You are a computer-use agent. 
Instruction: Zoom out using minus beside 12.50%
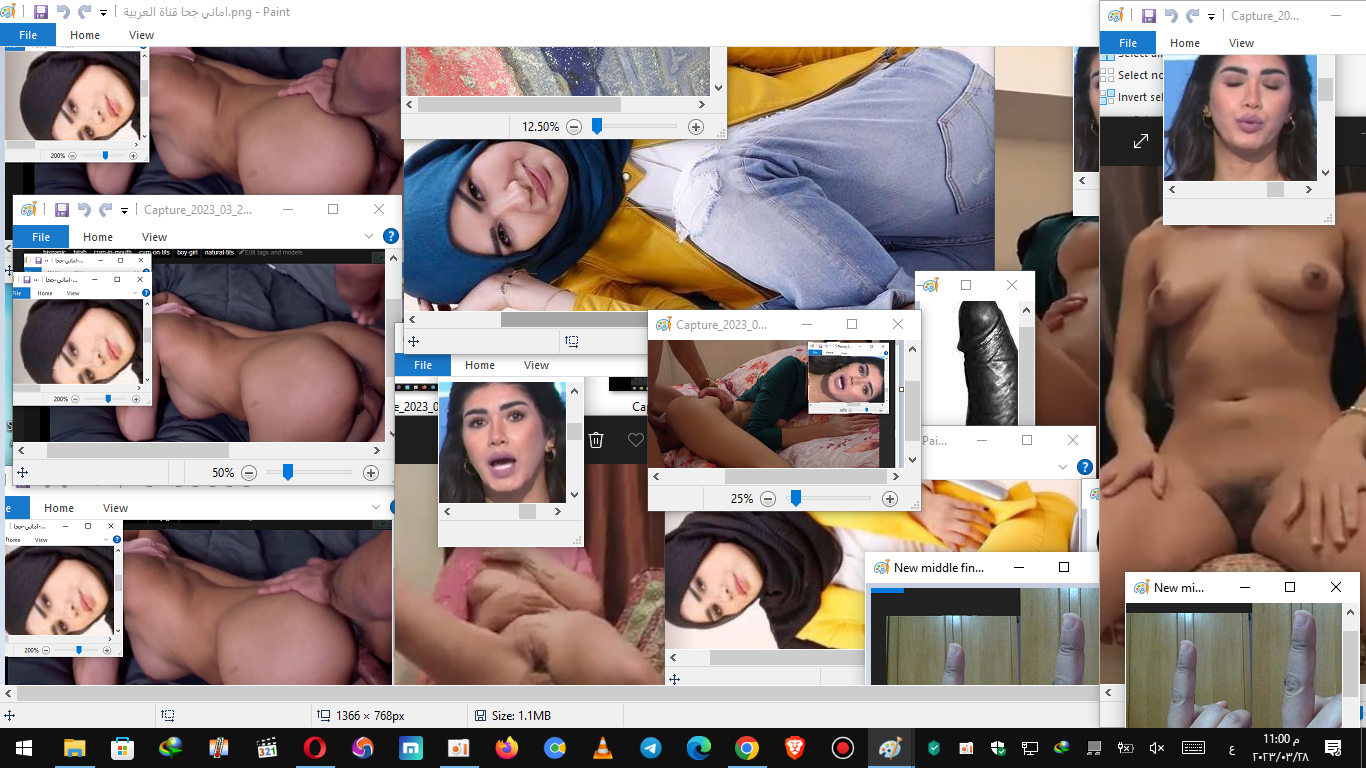[x=574, y=127]
